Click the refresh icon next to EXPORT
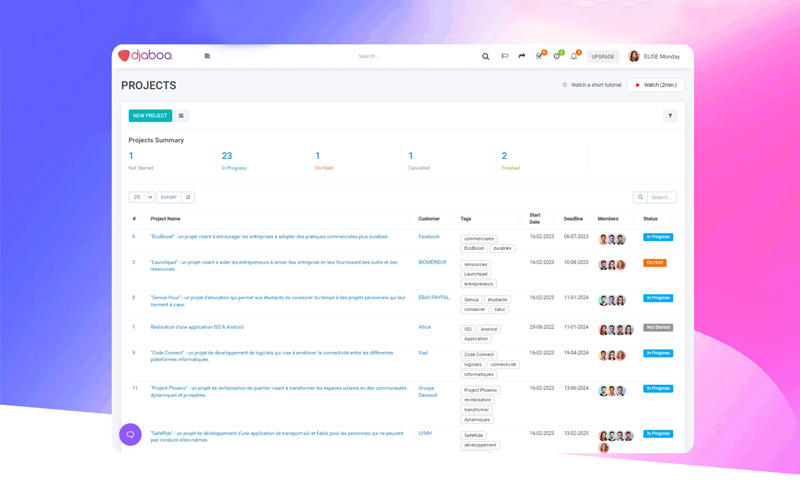 click(x=188, y=197)
